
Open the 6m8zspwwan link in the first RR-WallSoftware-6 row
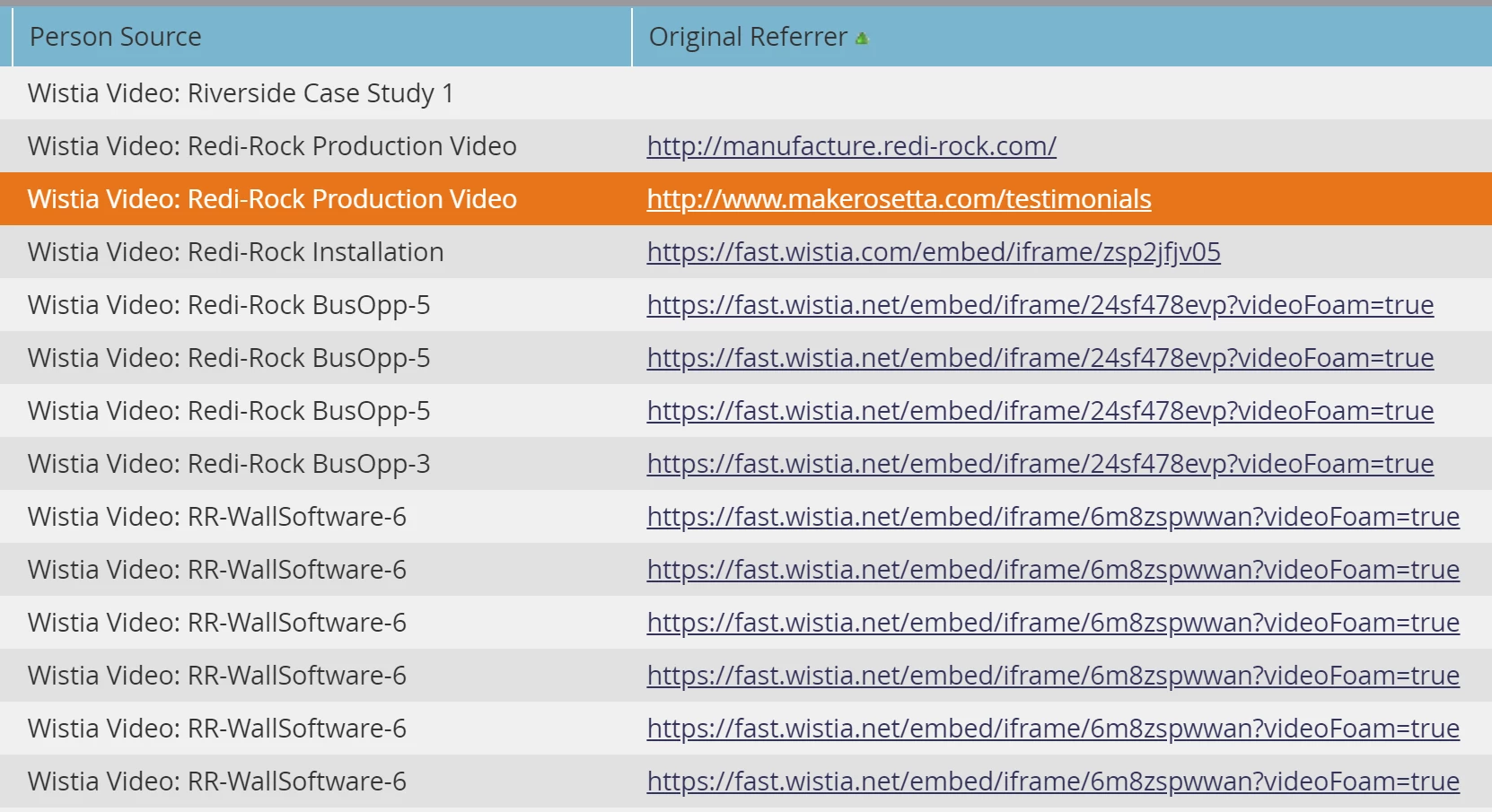(x=1053, y=517)
